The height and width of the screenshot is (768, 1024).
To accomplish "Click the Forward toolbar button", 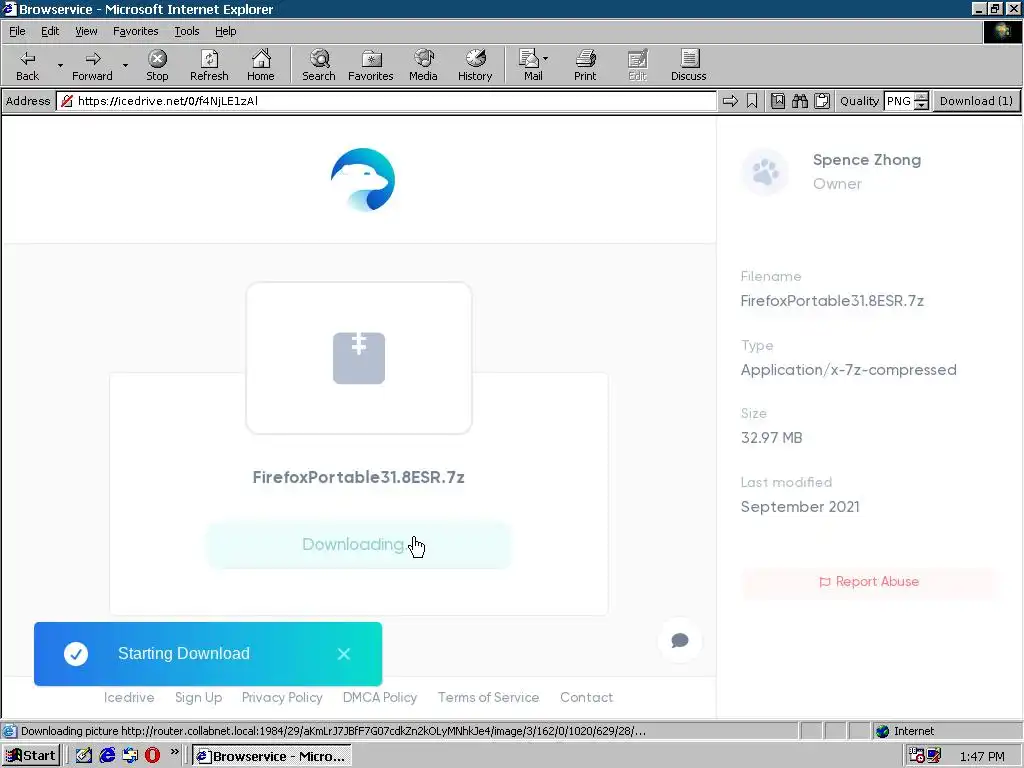I will click(x=92, y=65).
